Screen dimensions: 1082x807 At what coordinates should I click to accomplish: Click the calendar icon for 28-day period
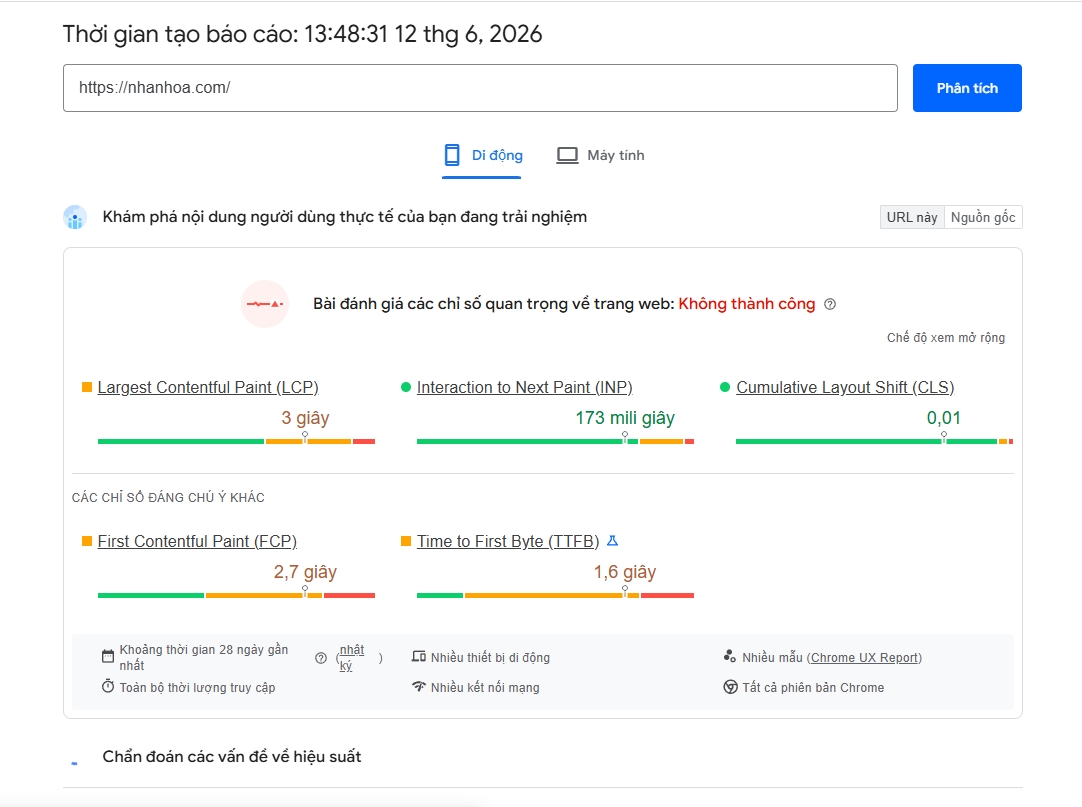(108, 656)
